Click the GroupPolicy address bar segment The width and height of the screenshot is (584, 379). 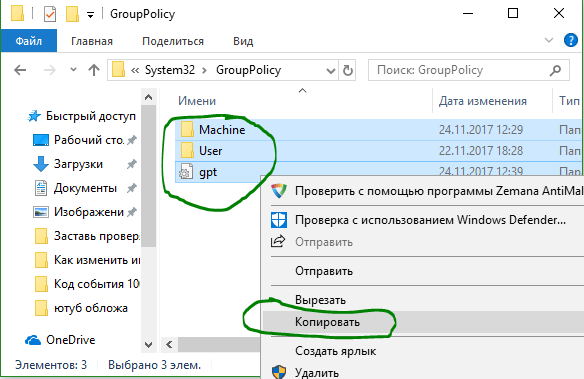[248, 70]
